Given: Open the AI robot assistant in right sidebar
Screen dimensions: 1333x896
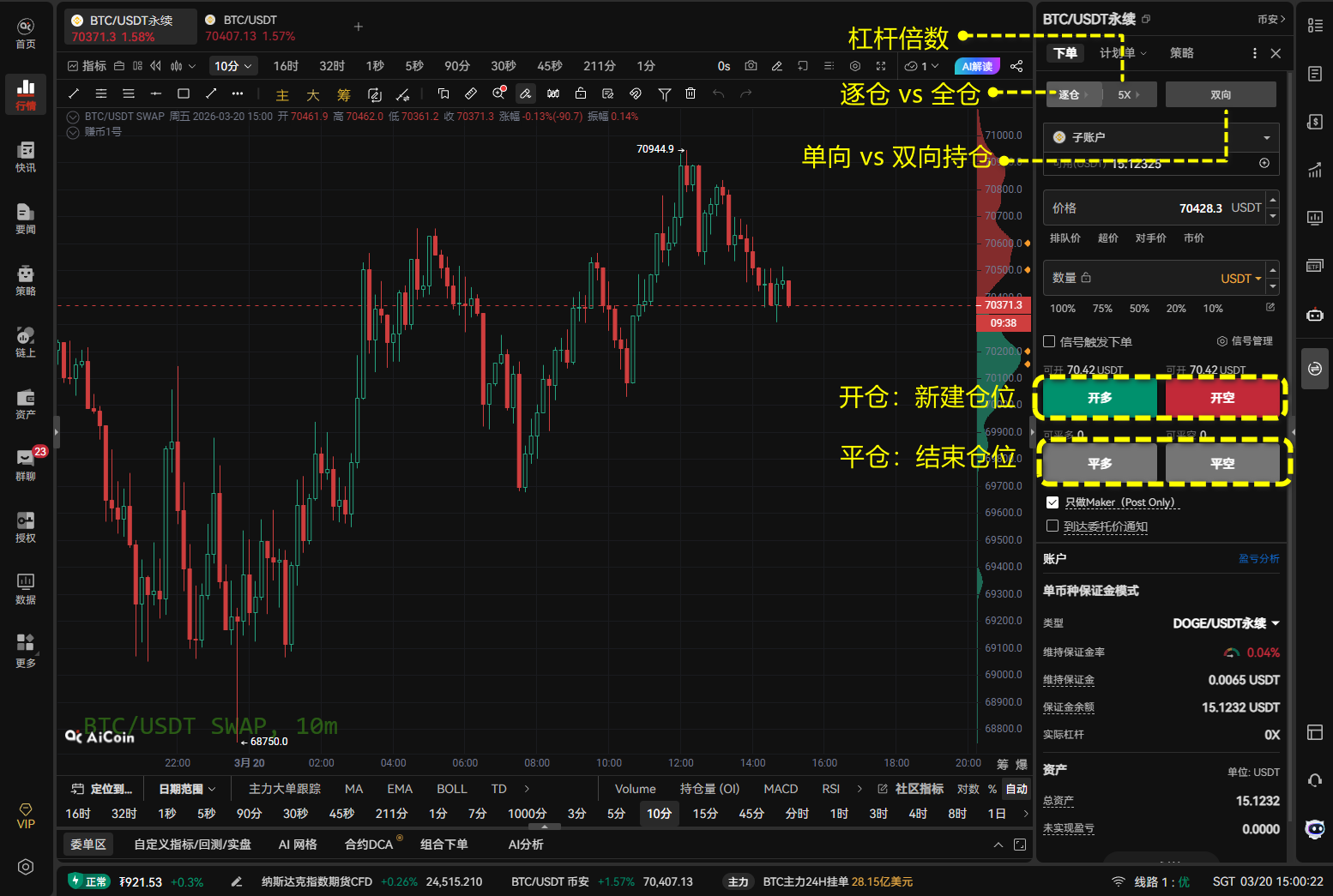Looking at the screenshot, I should (x=1315, y=315).
